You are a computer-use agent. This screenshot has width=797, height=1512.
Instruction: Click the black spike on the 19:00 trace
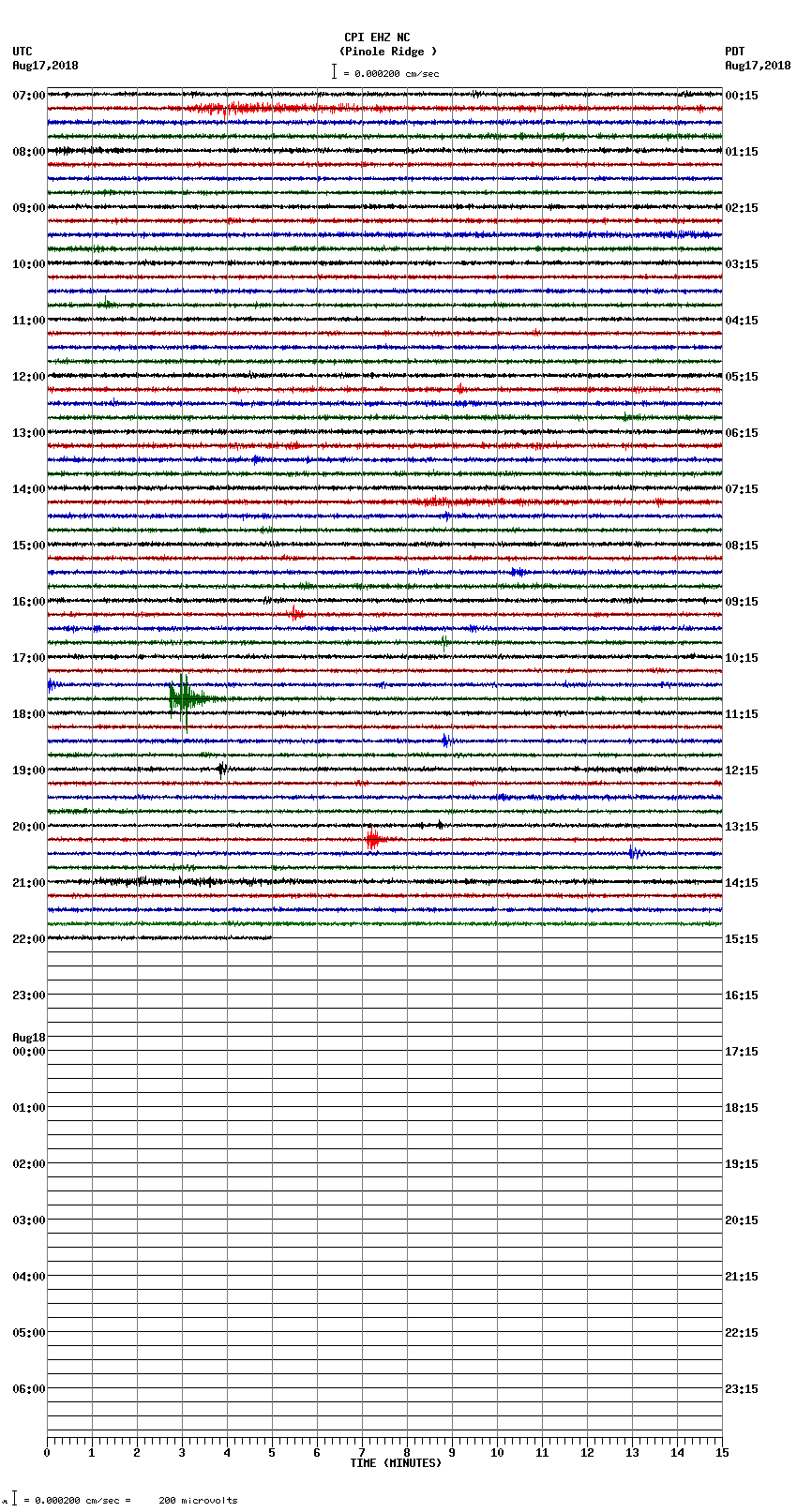pyautogui.click(x=222, y=770)
